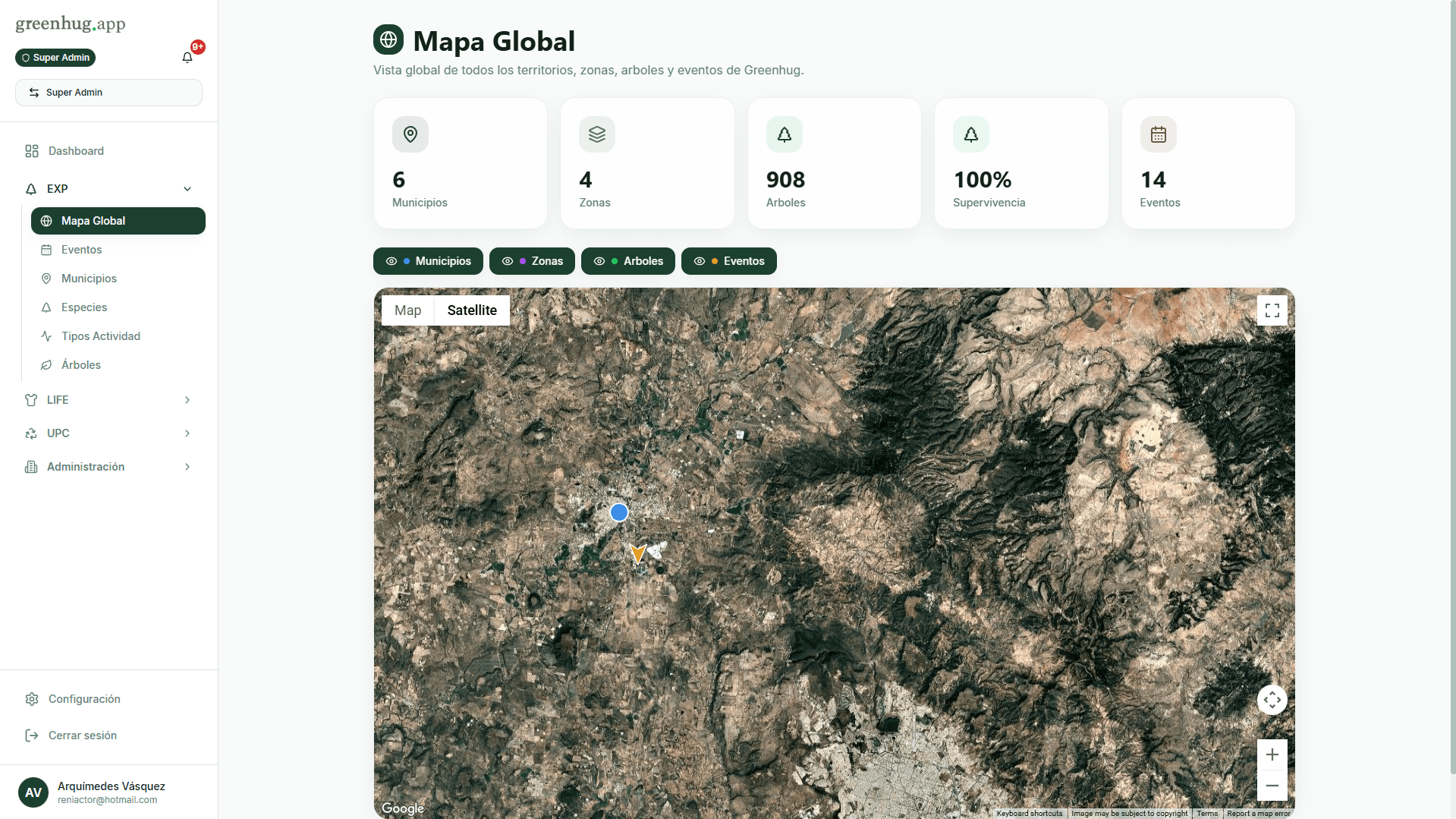Toggle visibility of Municipios map layer

tap(392, 261)
